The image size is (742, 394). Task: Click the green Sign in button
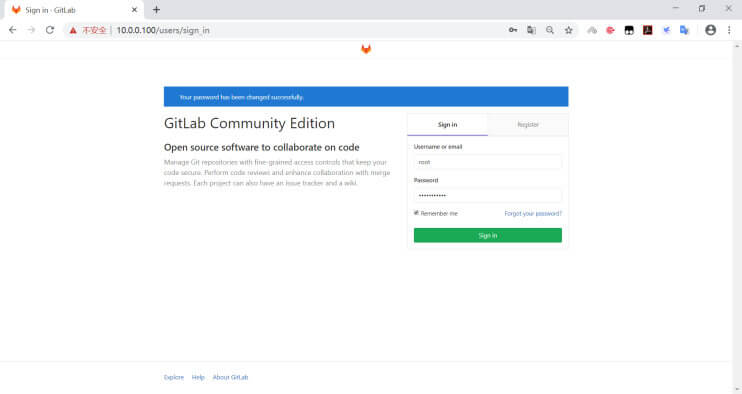click(487, 235)
